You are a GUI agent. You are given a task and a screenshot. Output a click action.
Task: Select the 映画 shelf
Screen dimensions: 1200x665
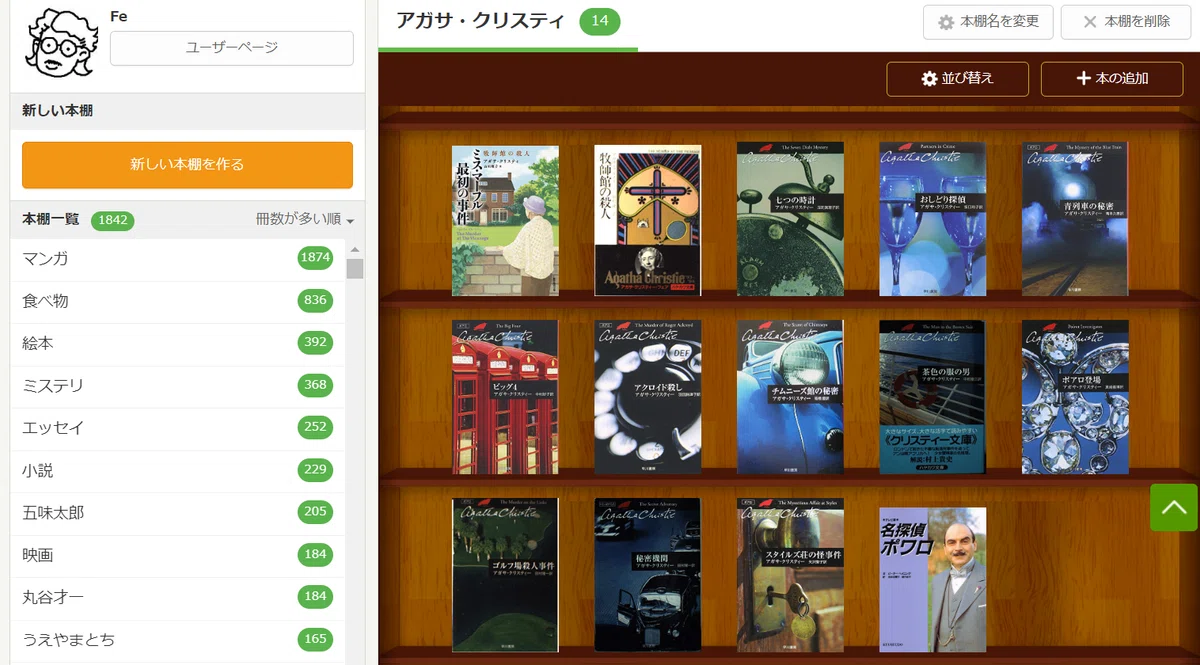[x=177, y=554]
